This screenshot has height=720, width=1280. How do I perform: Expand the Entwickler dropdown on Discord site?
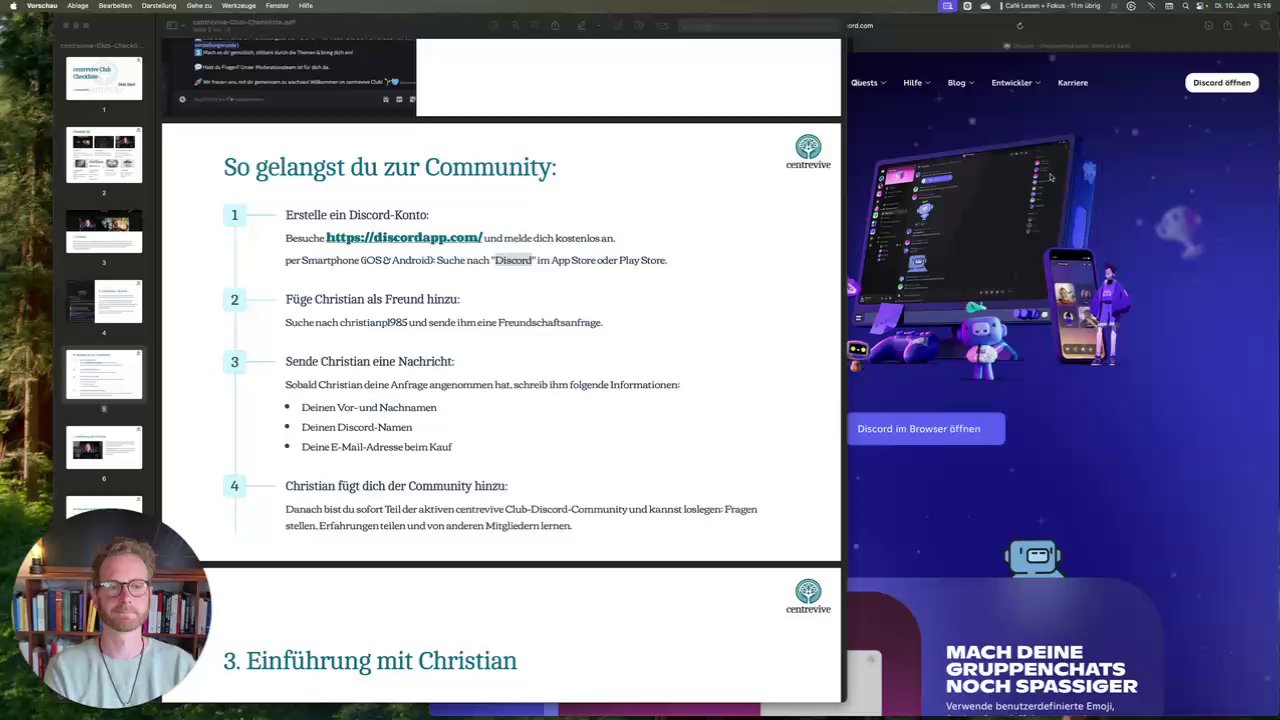point(1016,83)
